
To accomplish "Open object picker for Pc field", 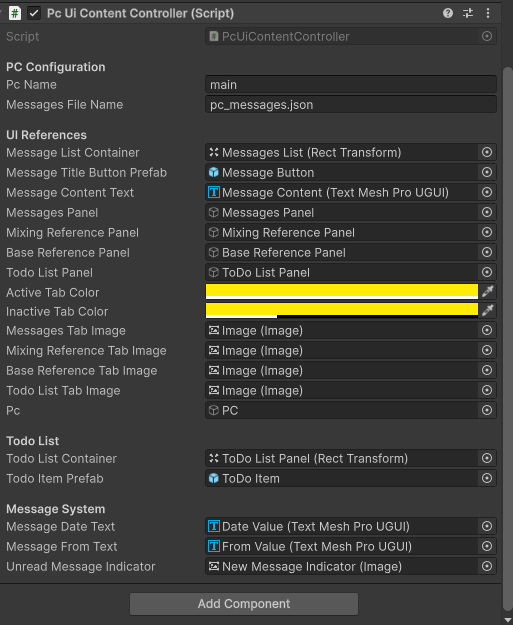I will click(487, 410).
